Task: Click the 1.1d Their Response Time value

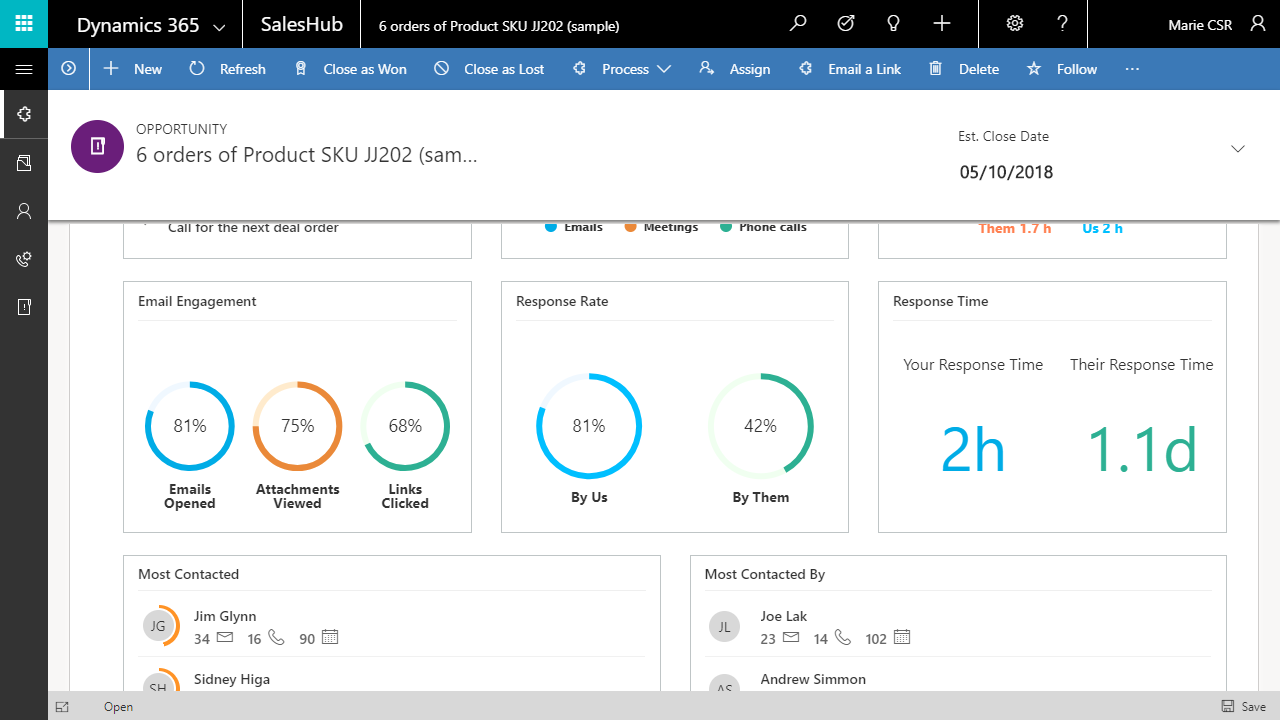Action: tap(1142, 450)
